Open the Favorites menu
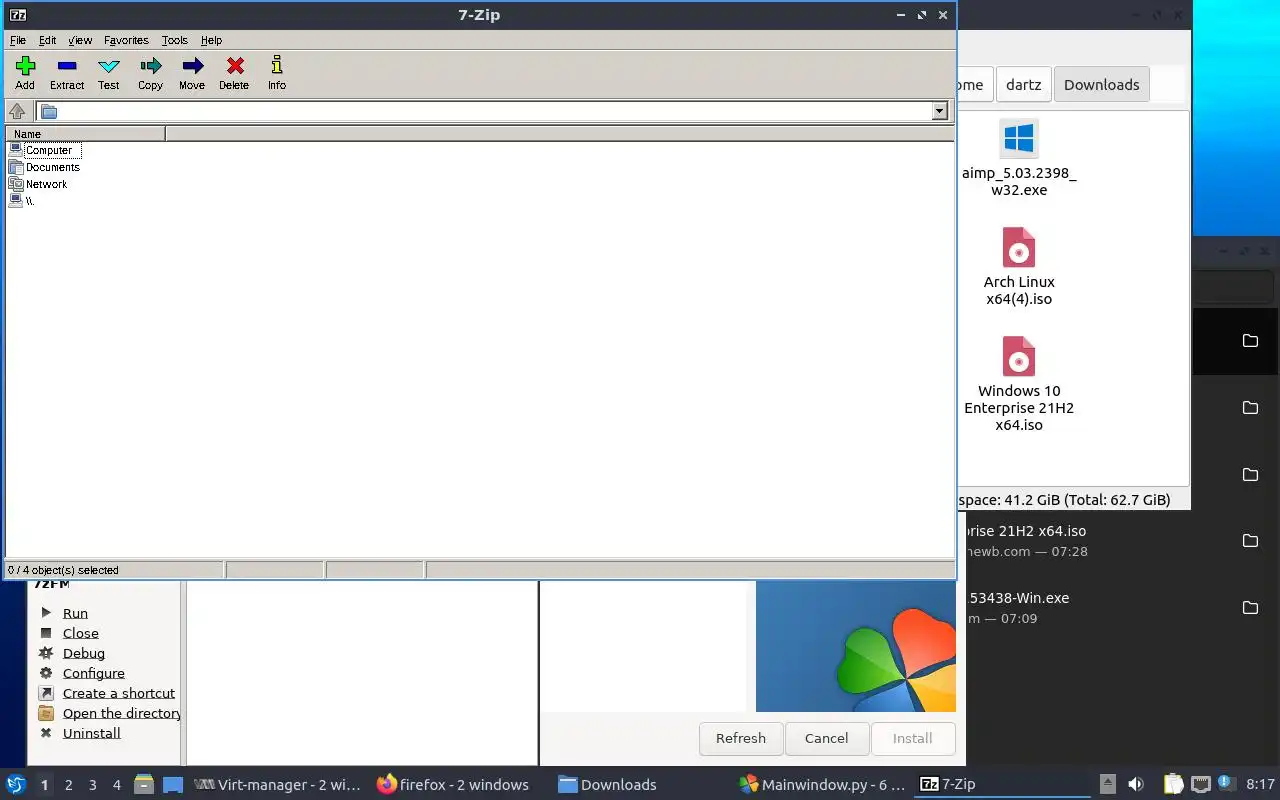 (x=126, y=40)
